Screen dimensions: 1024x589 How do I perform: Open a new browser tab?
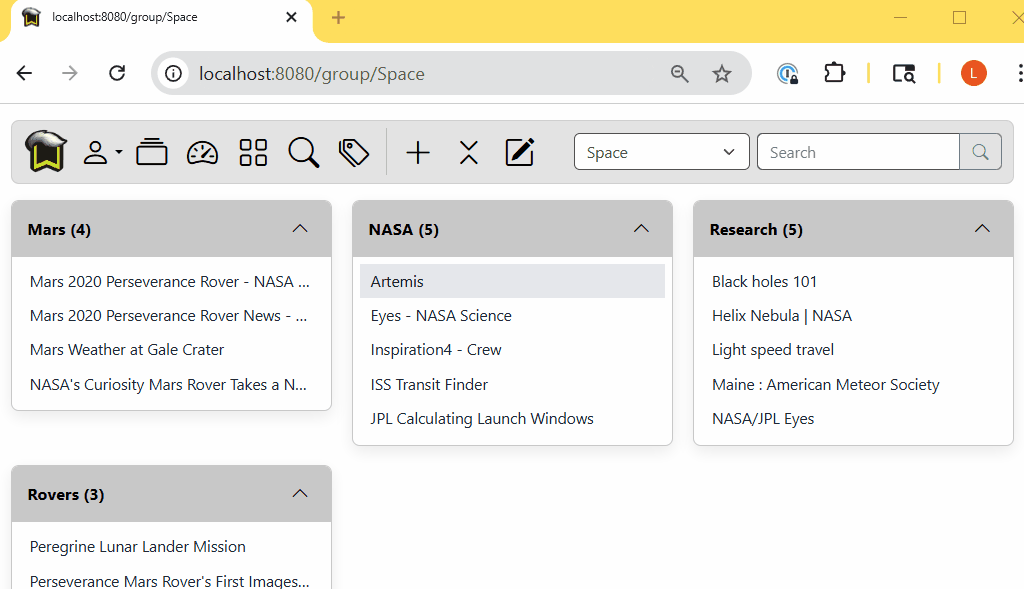[x=338, y=18]
